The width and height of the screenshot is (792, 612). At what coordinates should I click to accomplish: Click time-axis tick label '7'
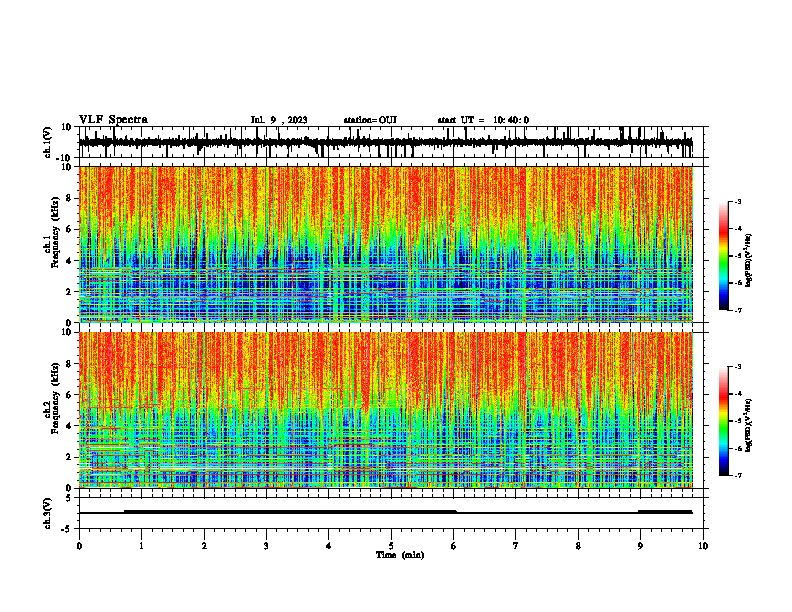[x=516, y=546]
